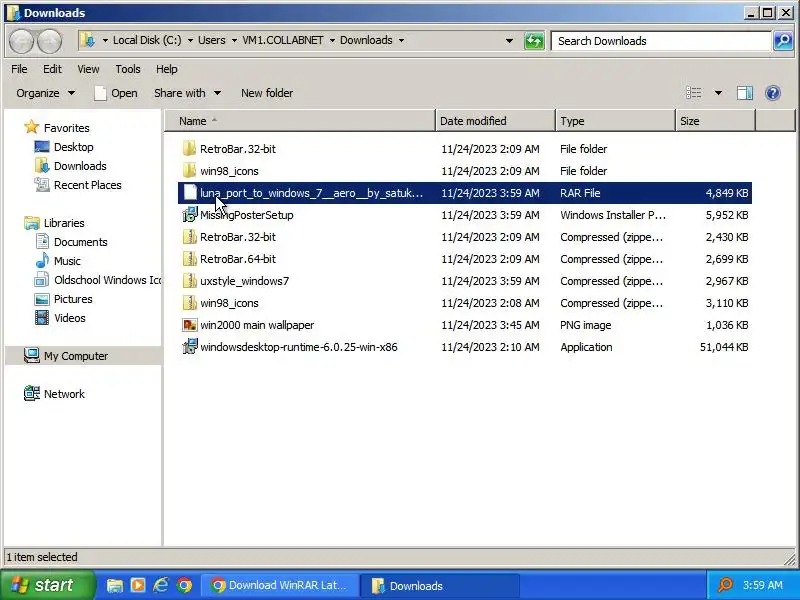Go forward using the Forward arrow button

(x=49, y=41)
